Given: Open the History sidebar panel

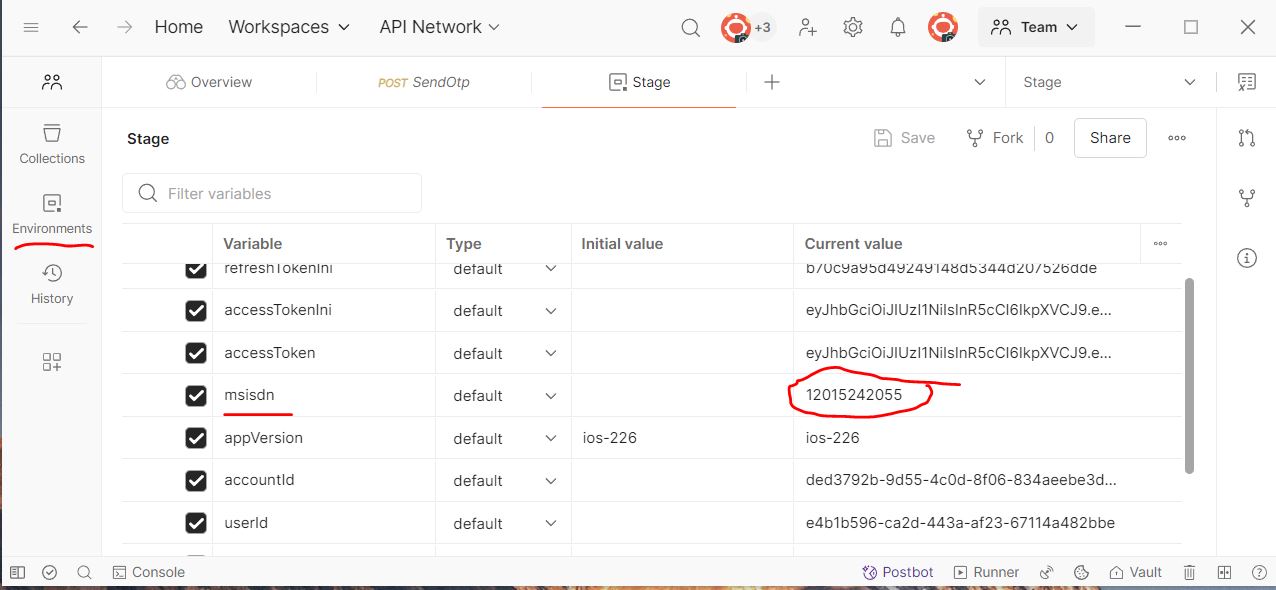Looking at the screenshot, I should [52, 284].
